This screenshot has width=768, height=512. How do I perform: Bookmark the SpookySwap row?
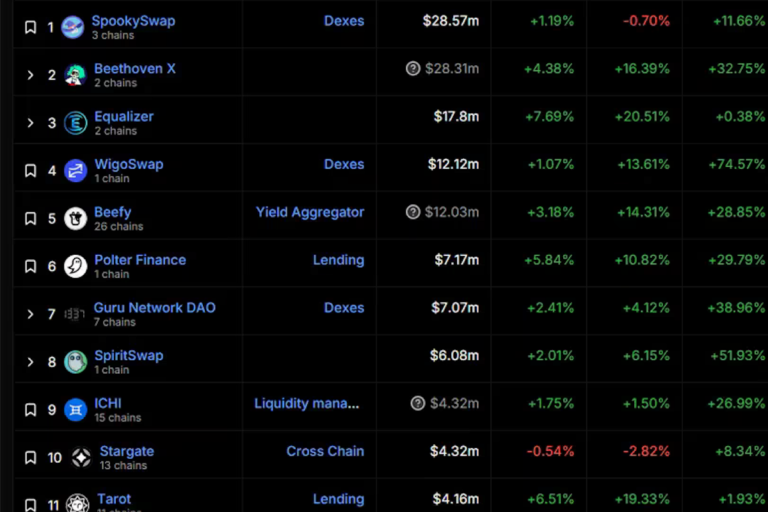30,28
